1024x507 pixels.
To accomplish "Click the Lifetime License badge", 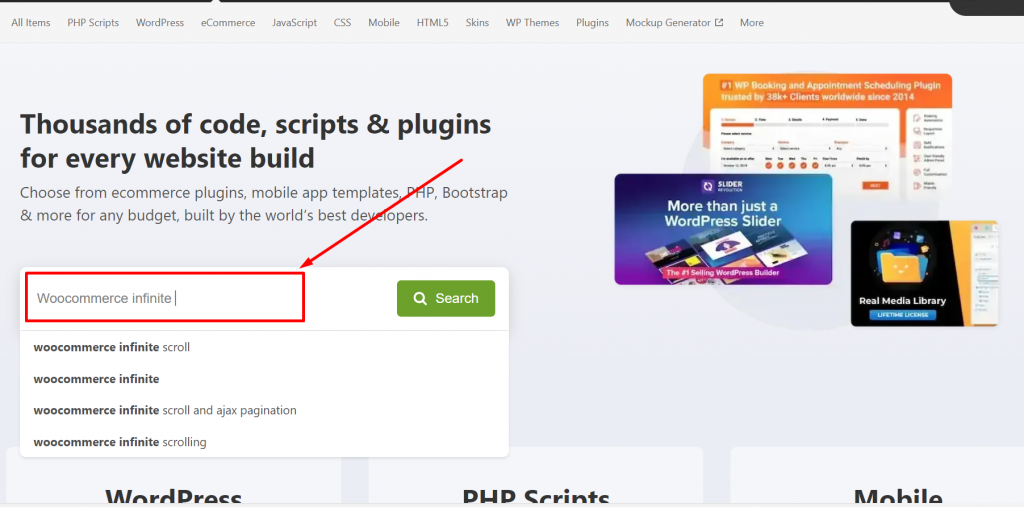I will [903, 315].
